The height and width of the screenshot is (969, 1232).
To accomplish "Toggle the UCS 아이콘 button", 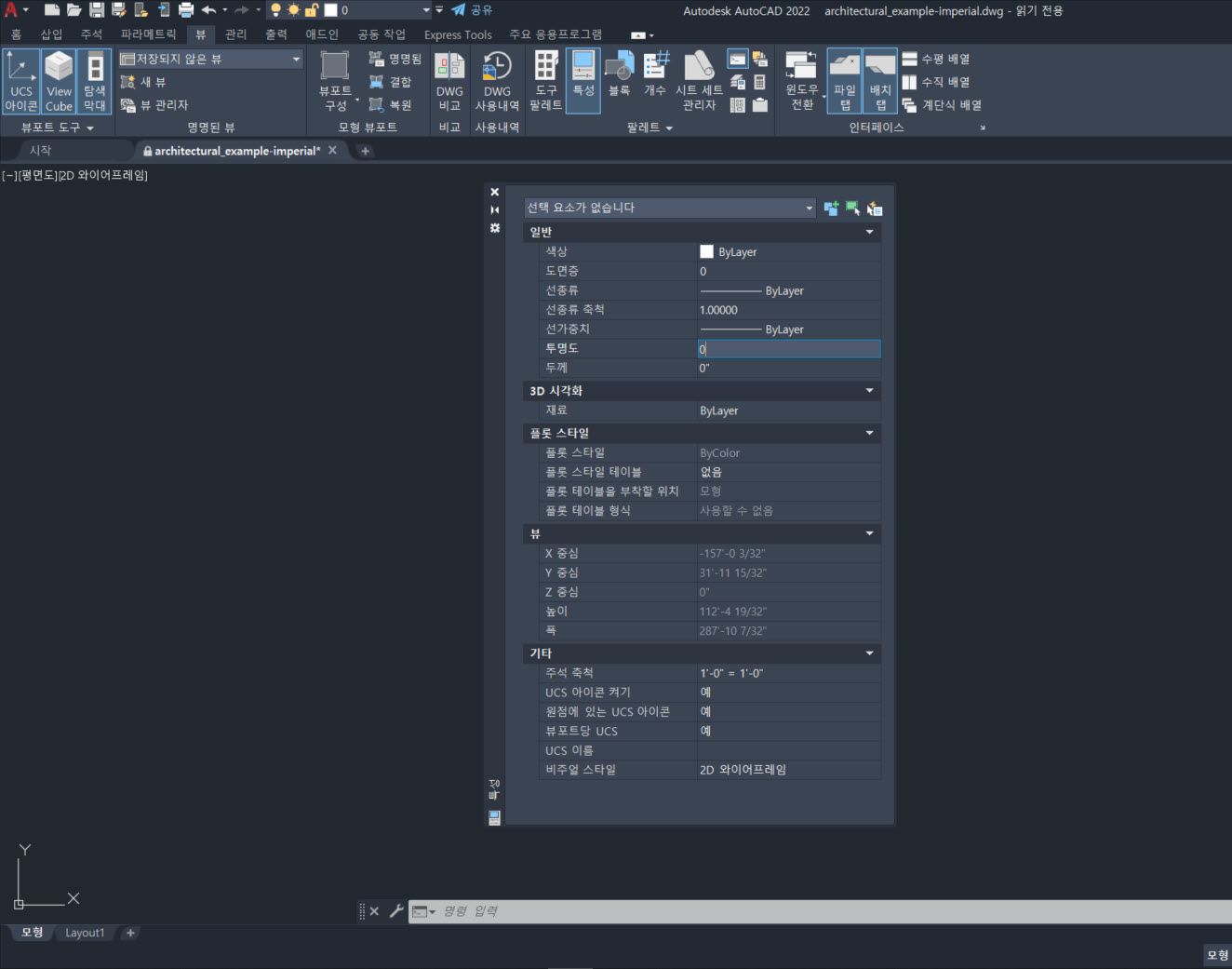I will point(21,81).
